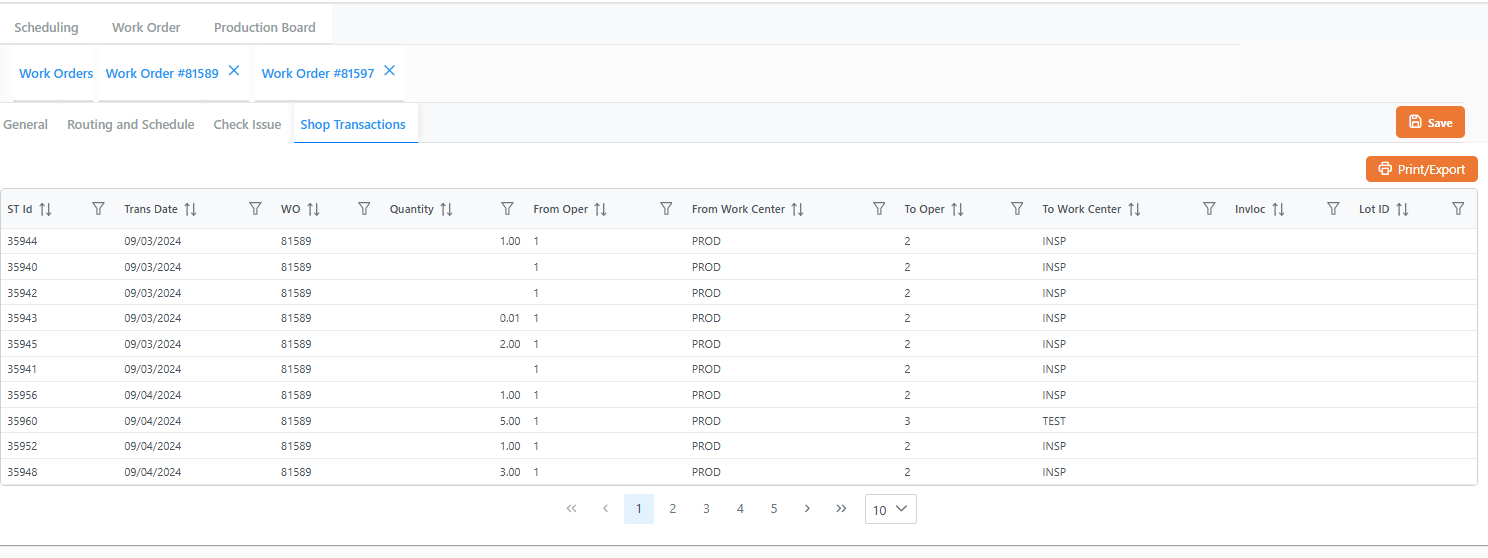Sort by Lot ID column arrows
The image size is (1488, 558).
pyautogui.click(x=1402, y=209)
